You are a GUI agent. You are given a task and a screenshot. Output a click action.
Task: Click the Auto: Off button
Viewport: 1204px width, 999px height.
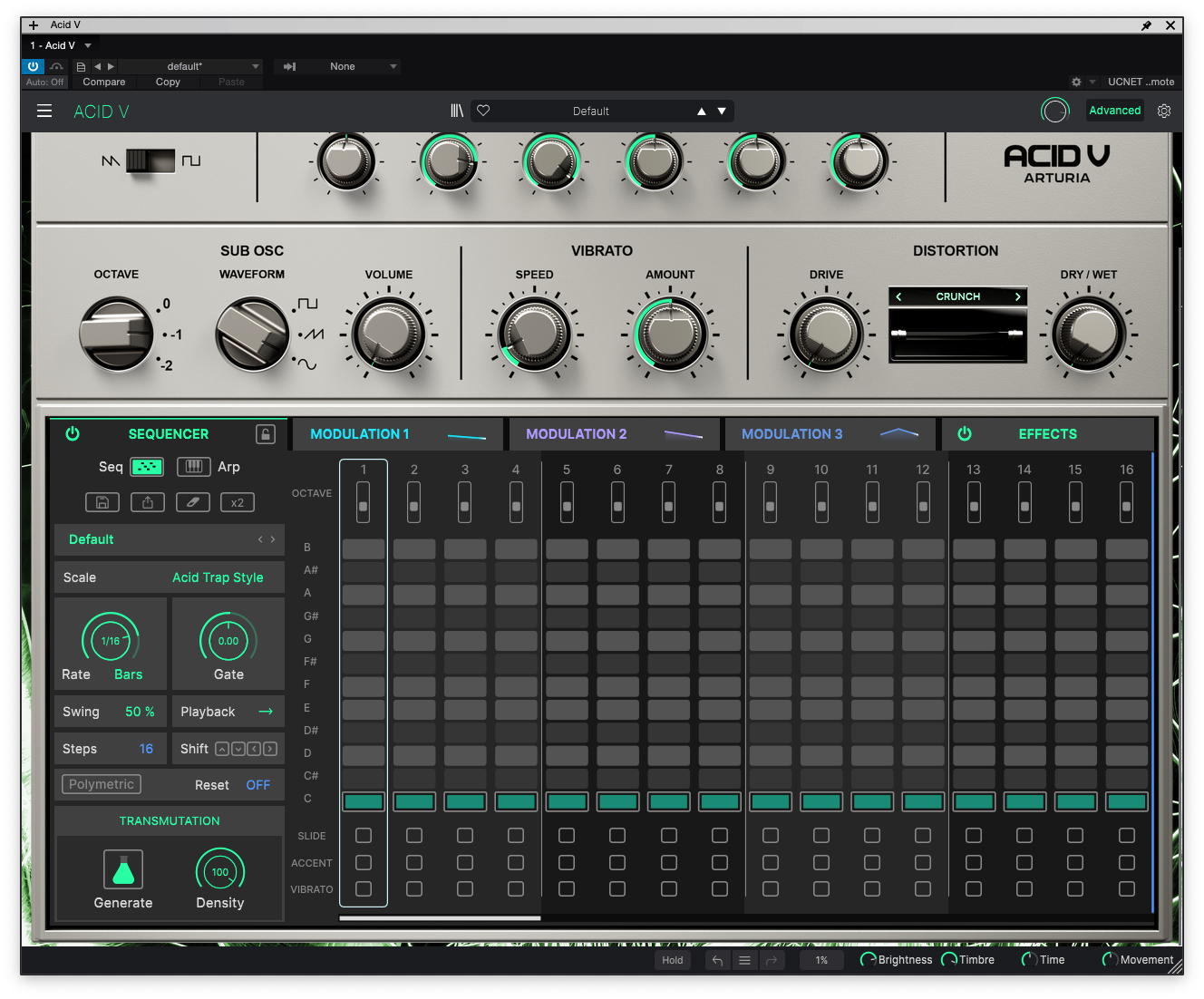(44, 82)
